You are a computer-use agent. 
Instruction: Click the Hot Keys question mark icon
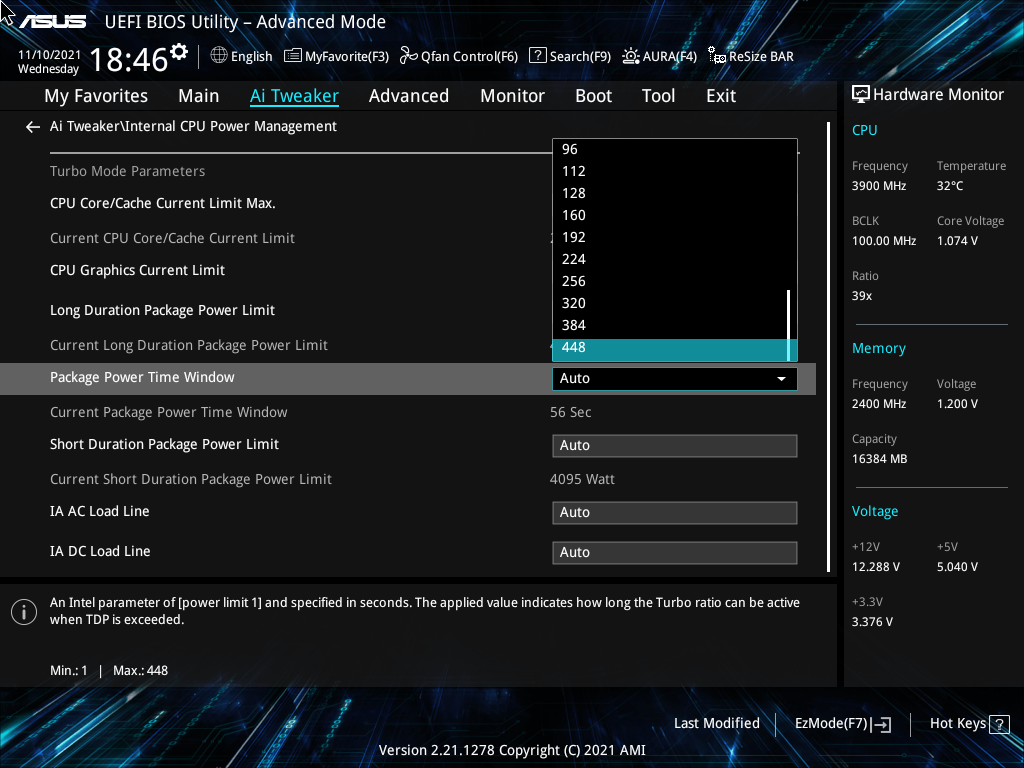click(x=999, y=724)
